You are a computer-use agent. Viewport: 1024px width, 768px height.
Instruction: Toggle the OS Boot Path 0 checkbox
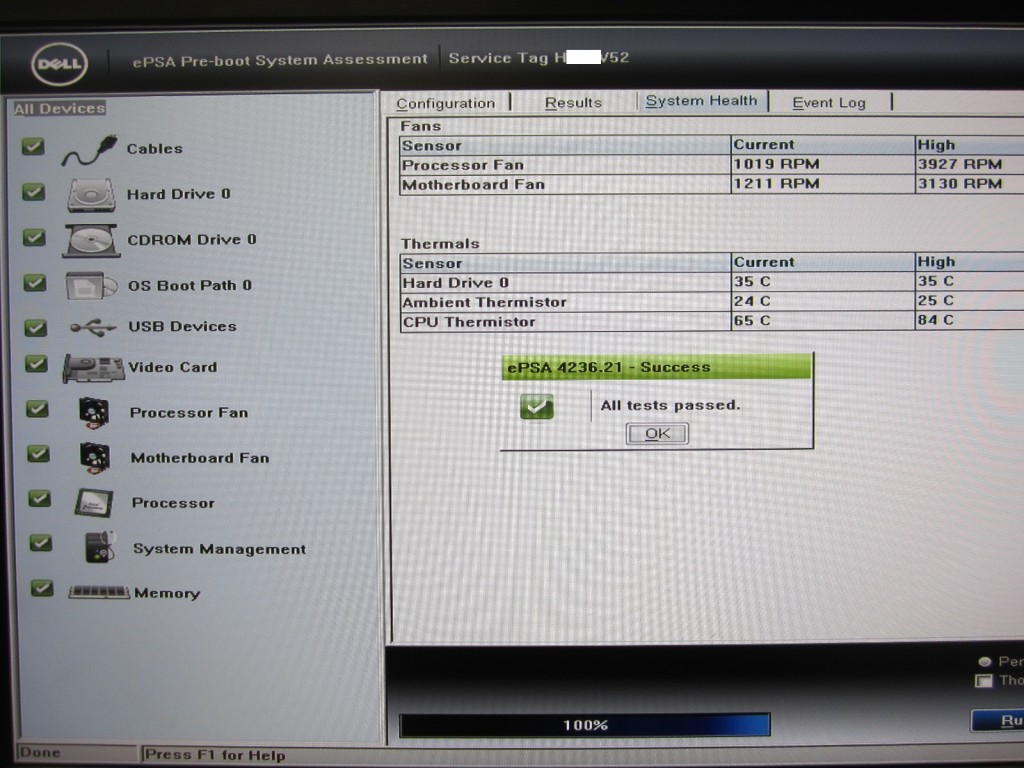coord(35,283)
